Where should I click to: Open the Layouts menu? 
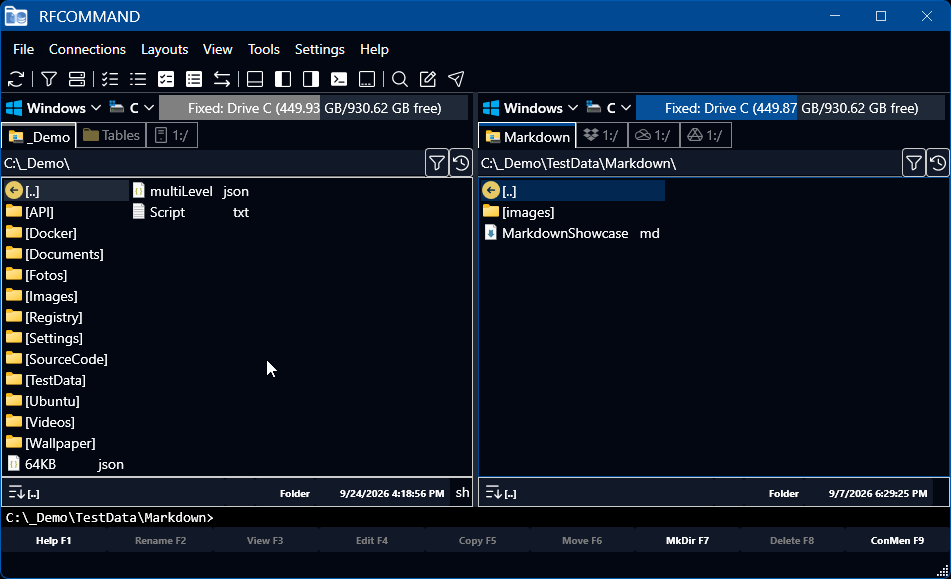(164, 49)
